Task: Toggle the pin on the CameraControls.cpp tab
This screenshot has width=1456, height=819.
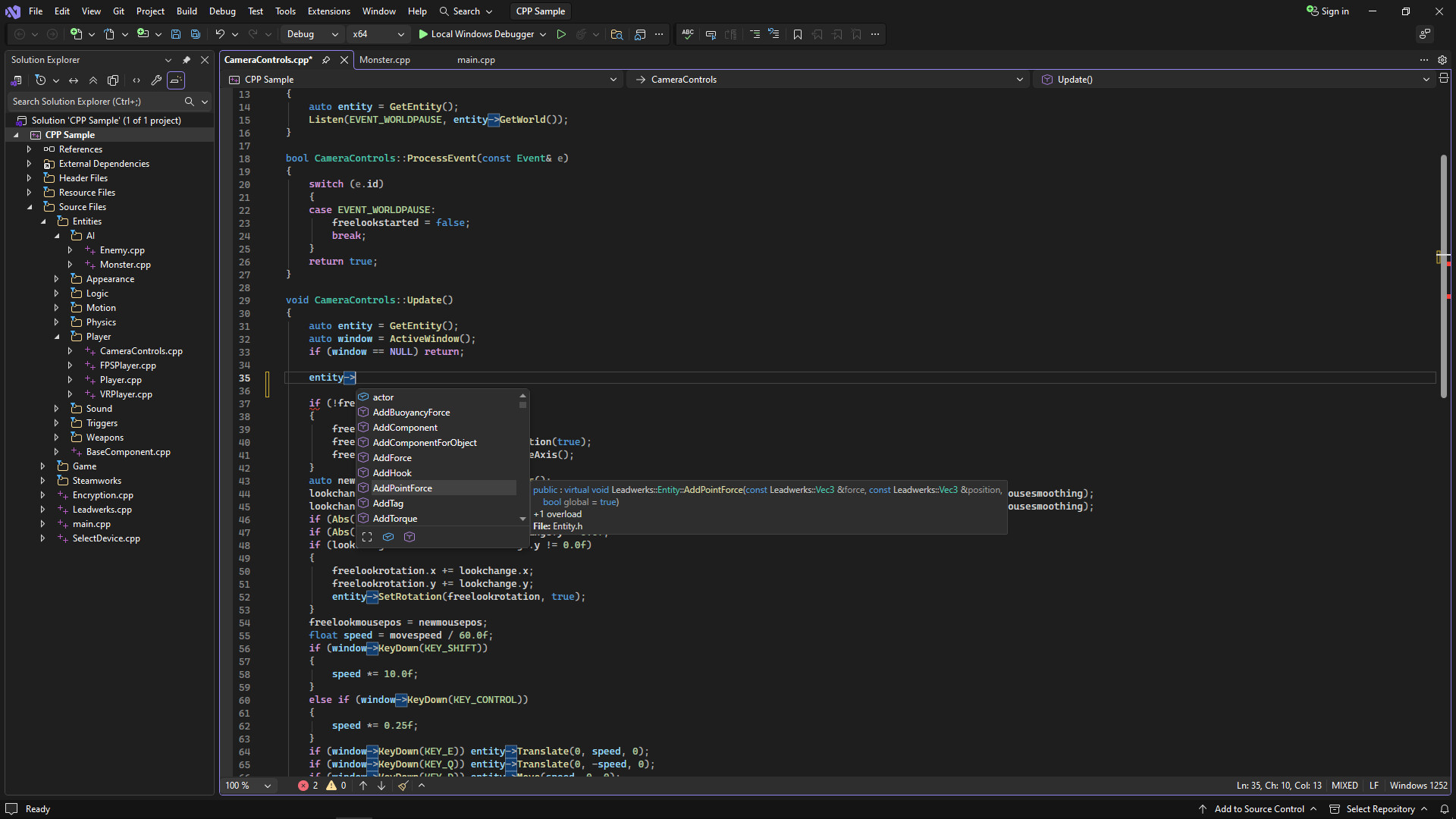Action: tap(326, 60)
